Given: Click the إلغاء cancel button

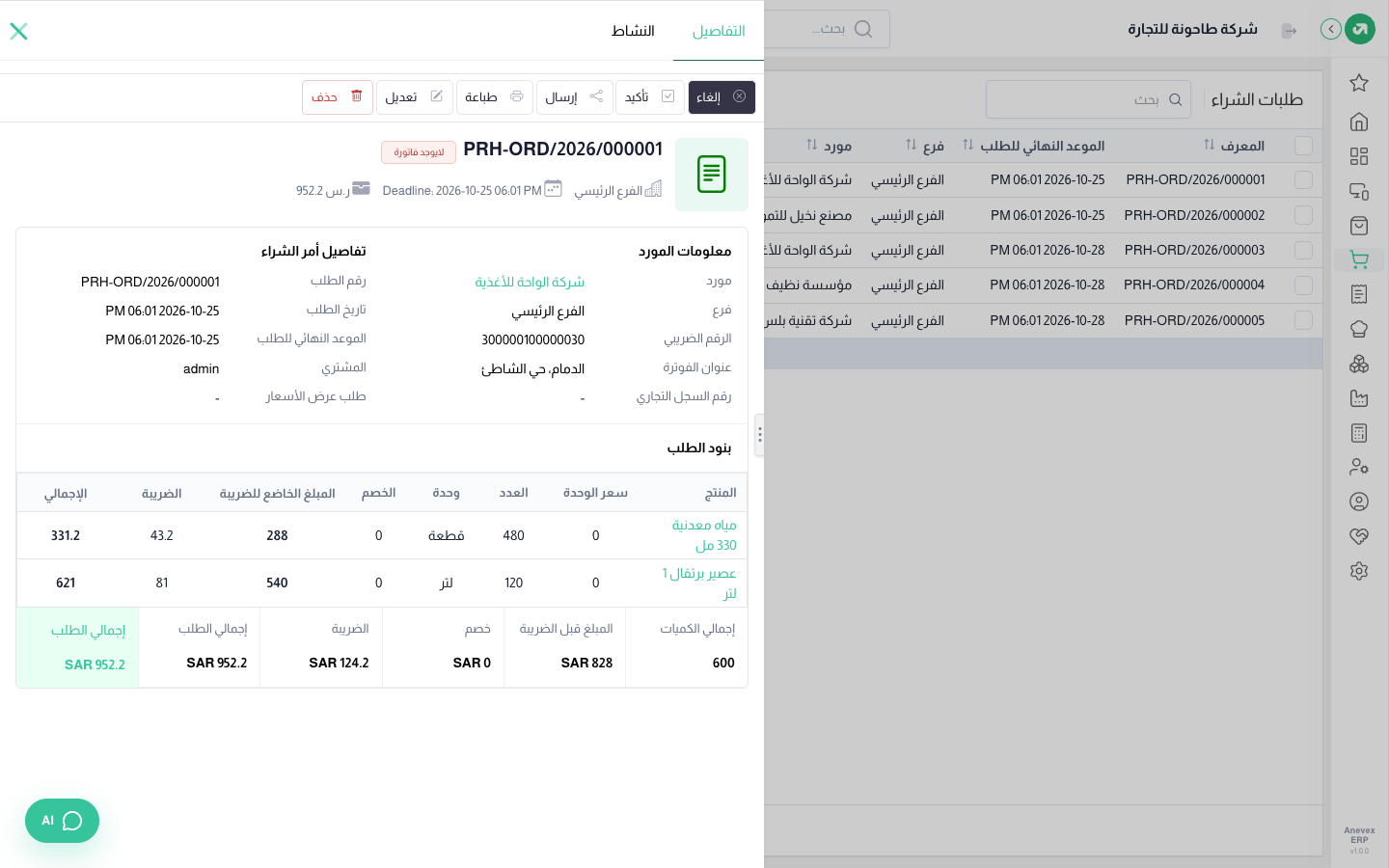Looking at the screenshot, I should pos(722,97).
